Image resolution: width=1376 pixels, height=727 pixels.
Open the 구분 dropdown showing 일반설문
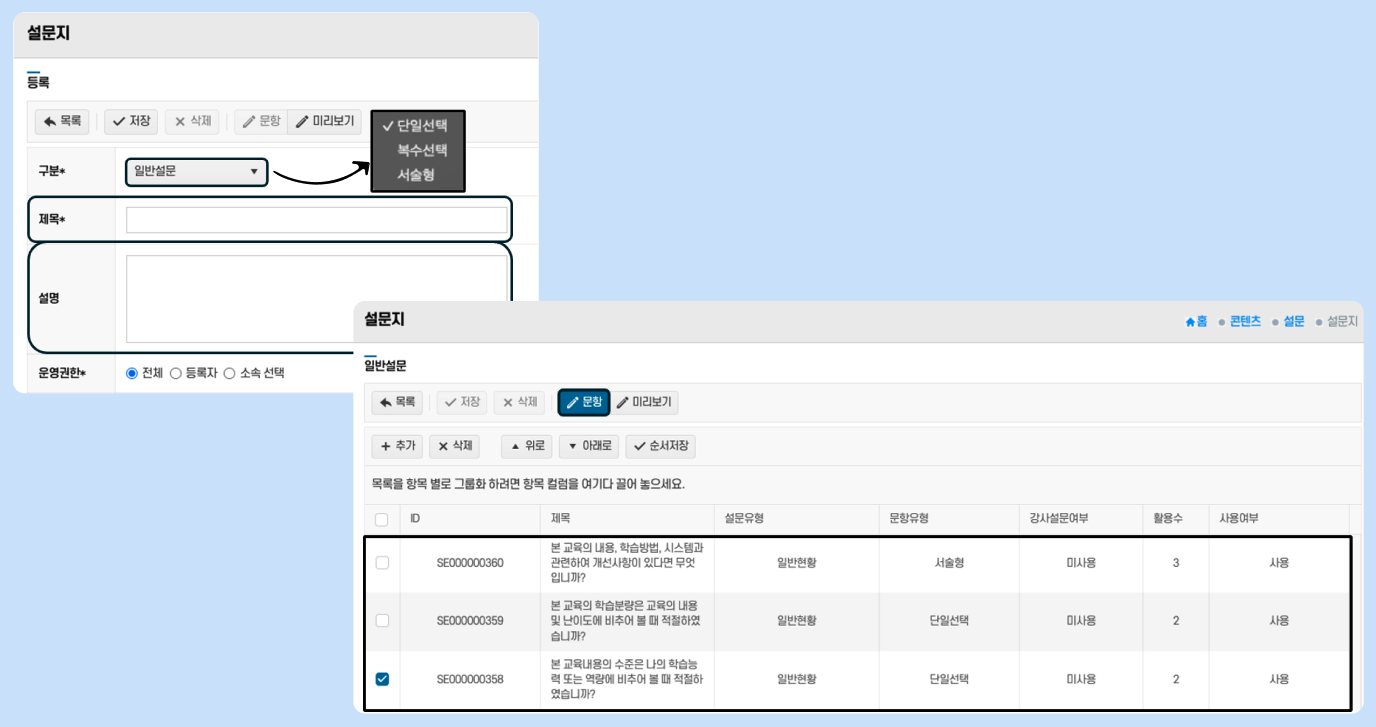click(x=196, y=172)
